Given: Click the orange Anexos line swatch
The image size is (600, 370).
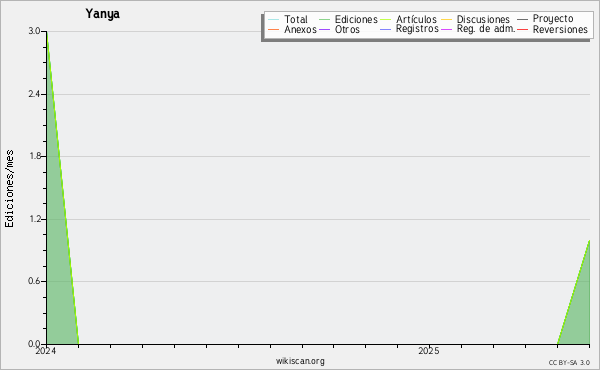Looking at the screenshot, I should (x=274, y=29).
